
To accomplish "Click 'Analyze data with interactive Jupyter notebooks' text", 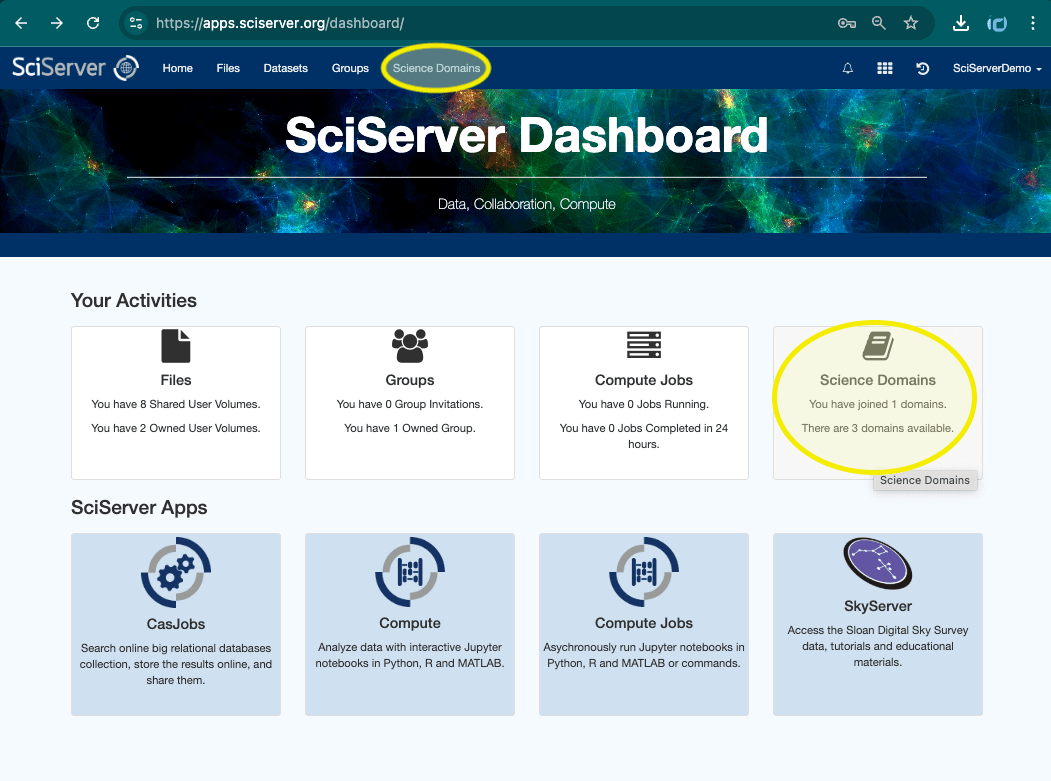I will coord(410,655).
